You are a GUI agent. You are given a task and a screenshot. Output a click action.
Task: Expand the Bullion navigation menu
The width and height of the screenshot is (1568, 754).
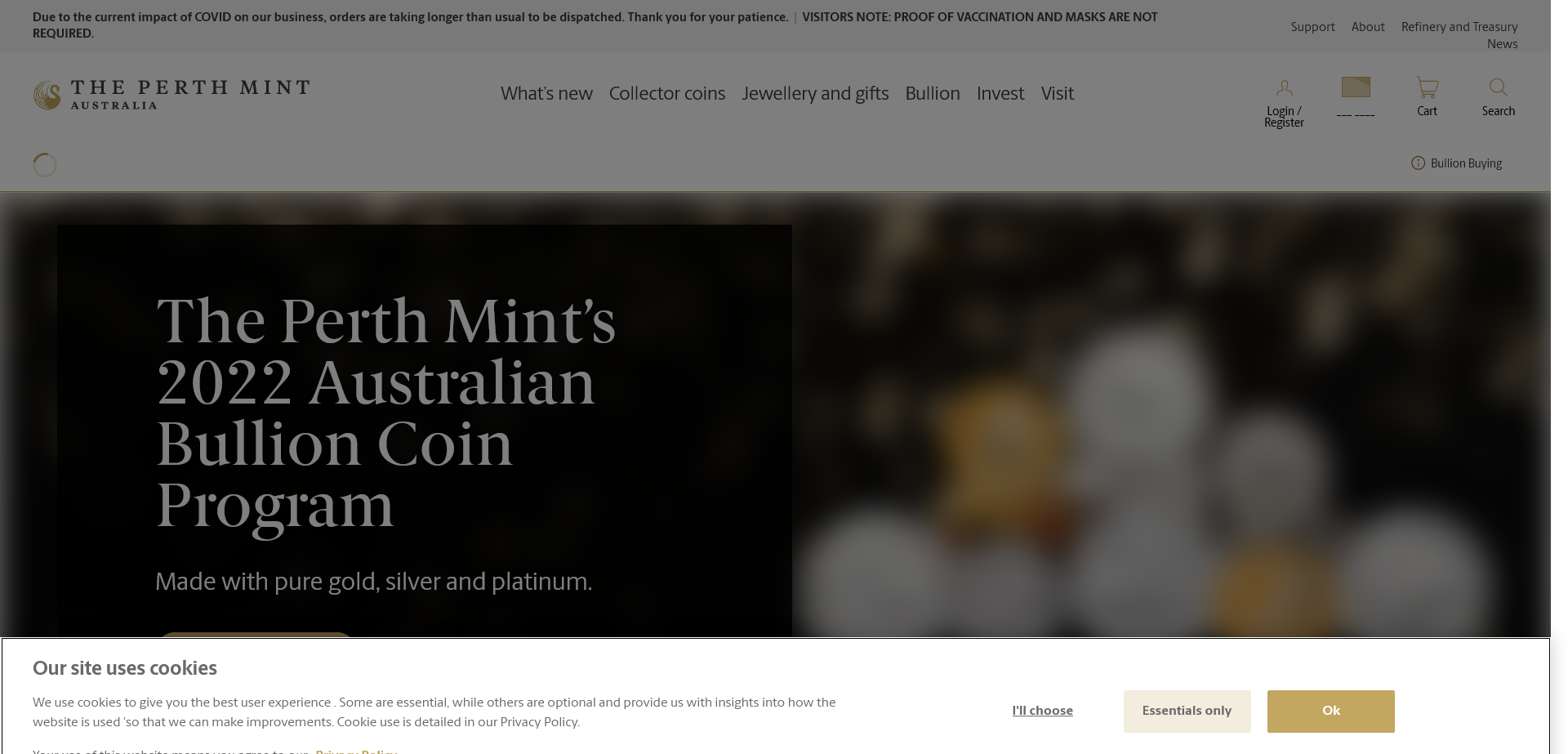[x=933, y=94]
